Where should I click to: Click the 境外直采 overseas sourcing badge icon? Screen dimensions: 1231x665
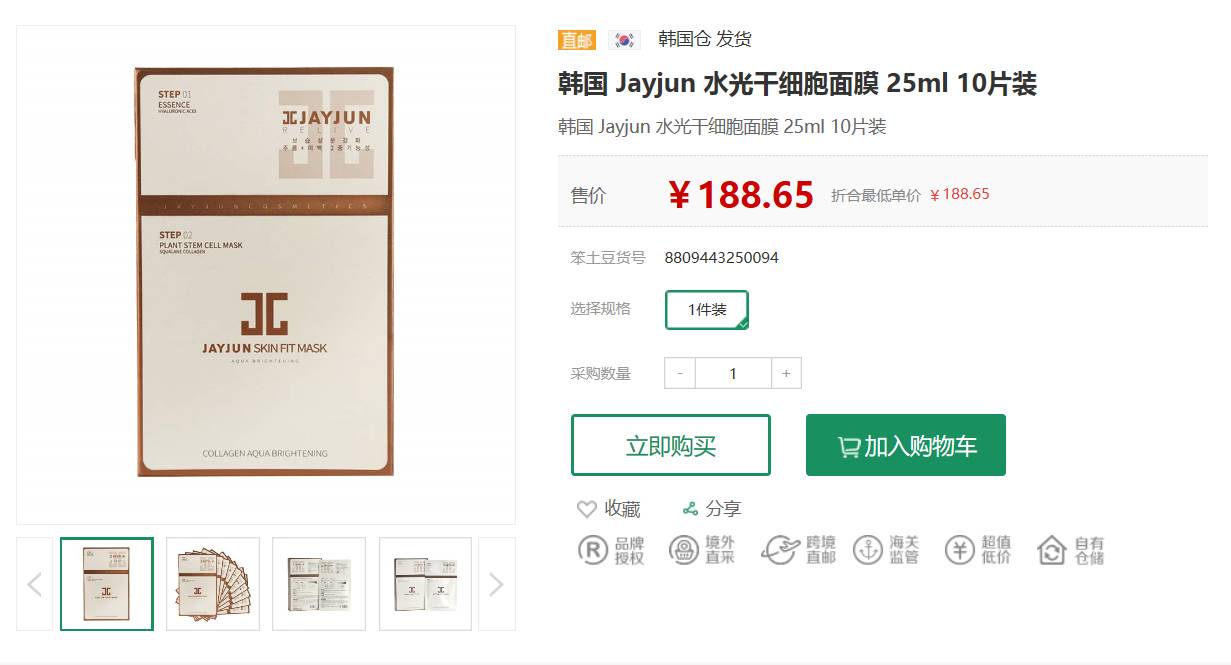pos(684,550)
